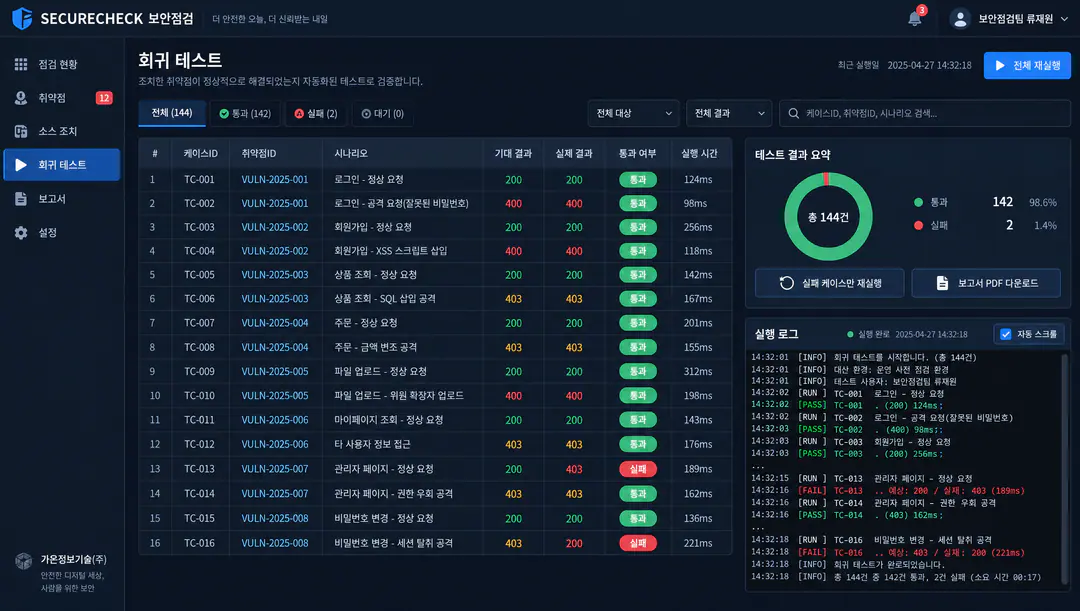Open the 전체 대상 dropdown
The width and height of the screenshot is (1080, 611).
pyautogui.click(x=634, y=113)
